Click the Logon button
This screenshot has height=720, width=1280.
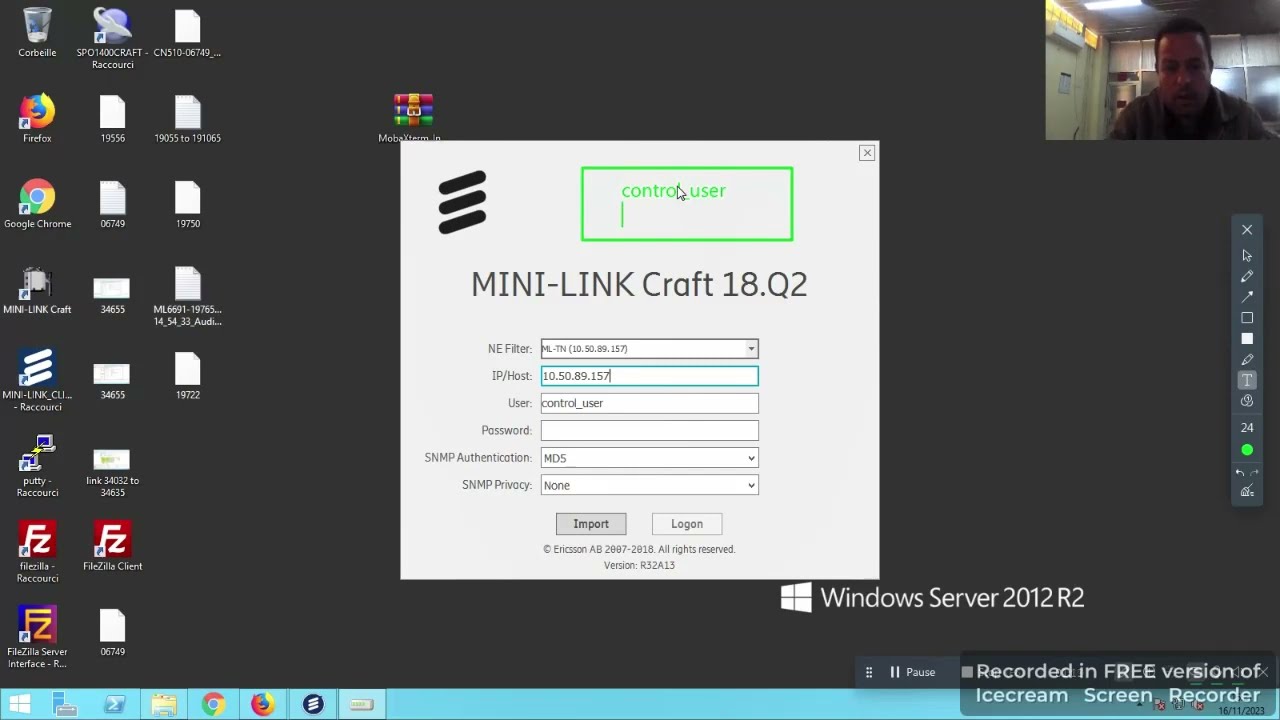(x=687, y=524)
